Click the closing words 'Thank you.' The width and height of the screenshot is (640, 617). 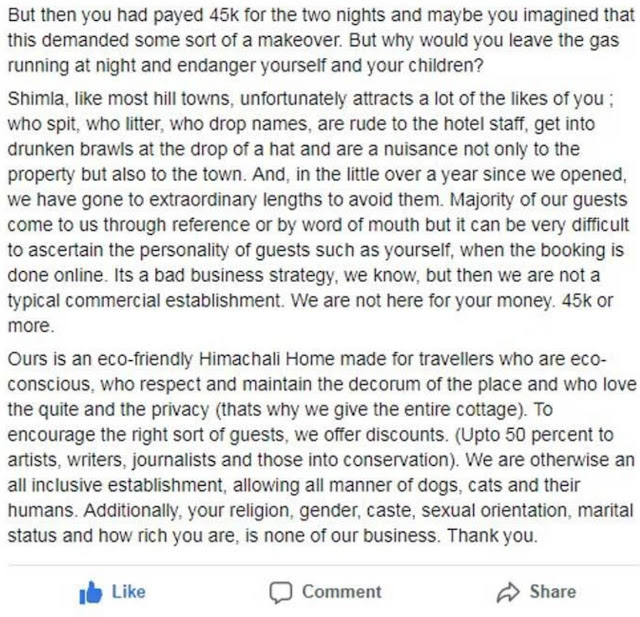492,535
